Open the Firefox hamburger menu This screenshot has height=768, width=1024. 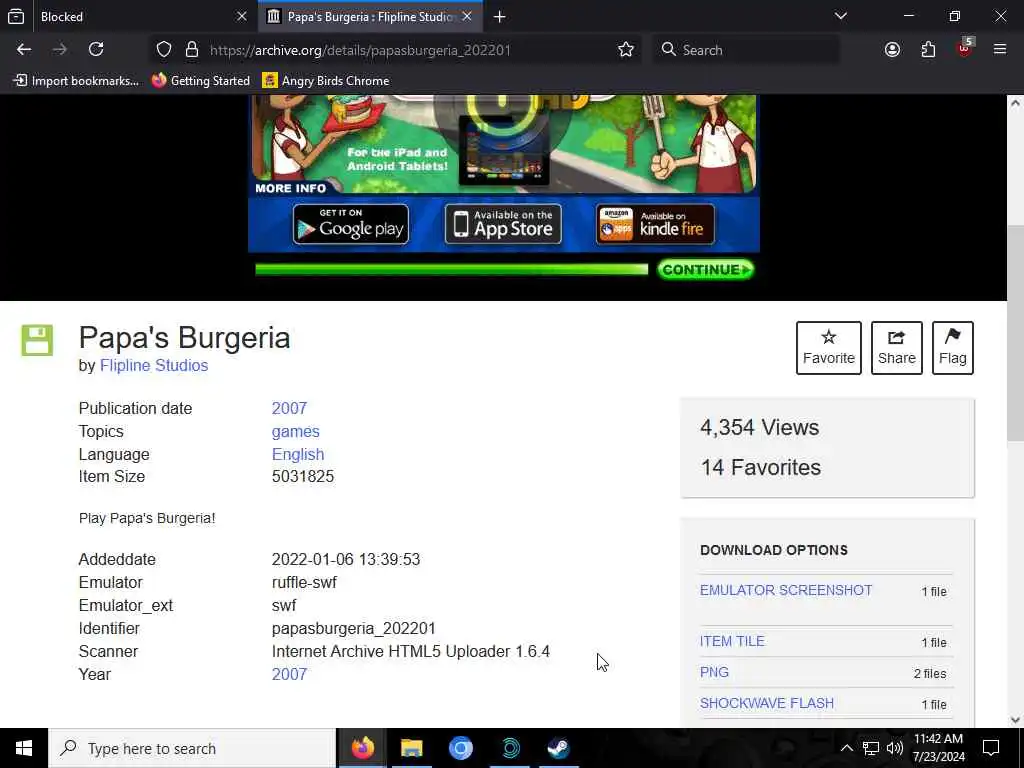click(1000, 50)
